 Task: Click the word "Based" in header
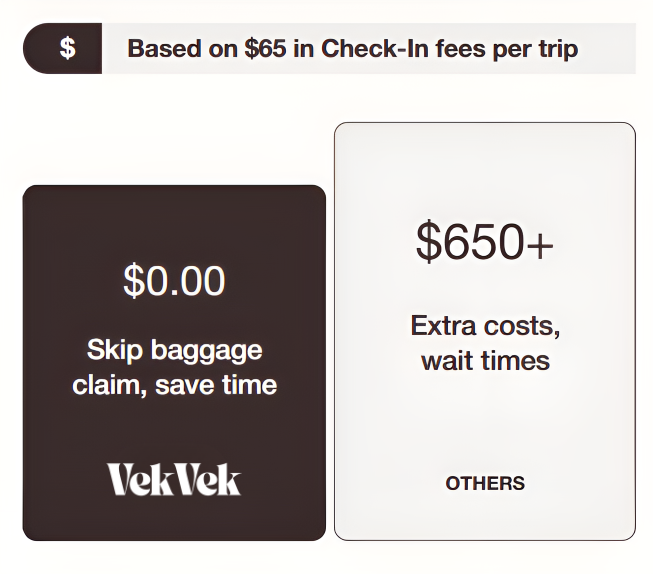click(x=163, y=49)
